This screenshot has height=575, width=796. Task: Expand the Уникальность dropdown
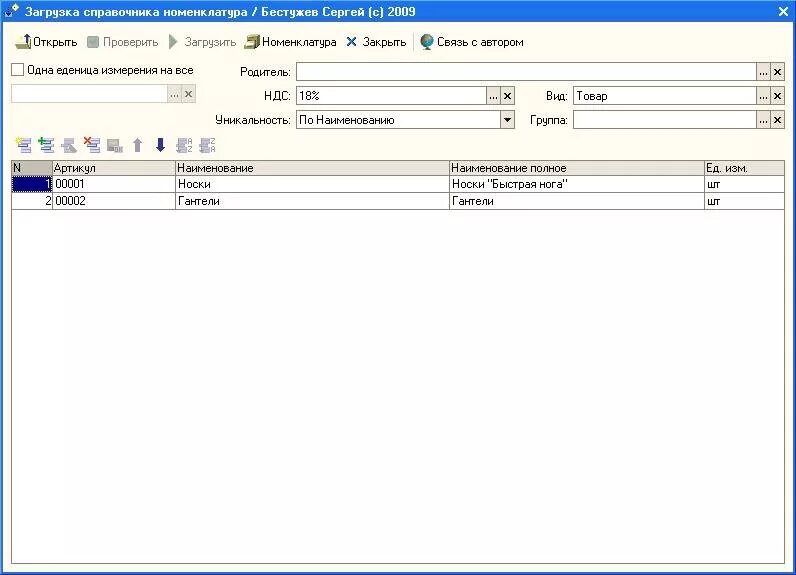[507, 120]
